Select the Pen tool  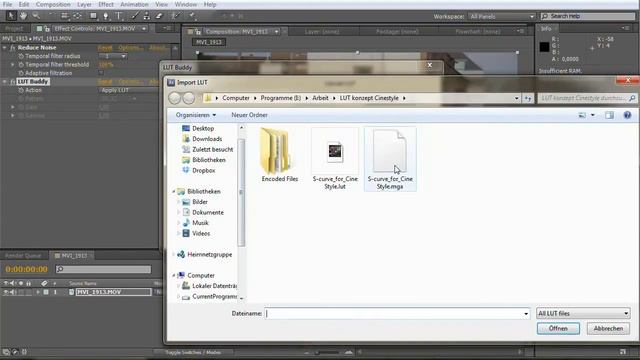pyautogui.click(x=106, y=16)
